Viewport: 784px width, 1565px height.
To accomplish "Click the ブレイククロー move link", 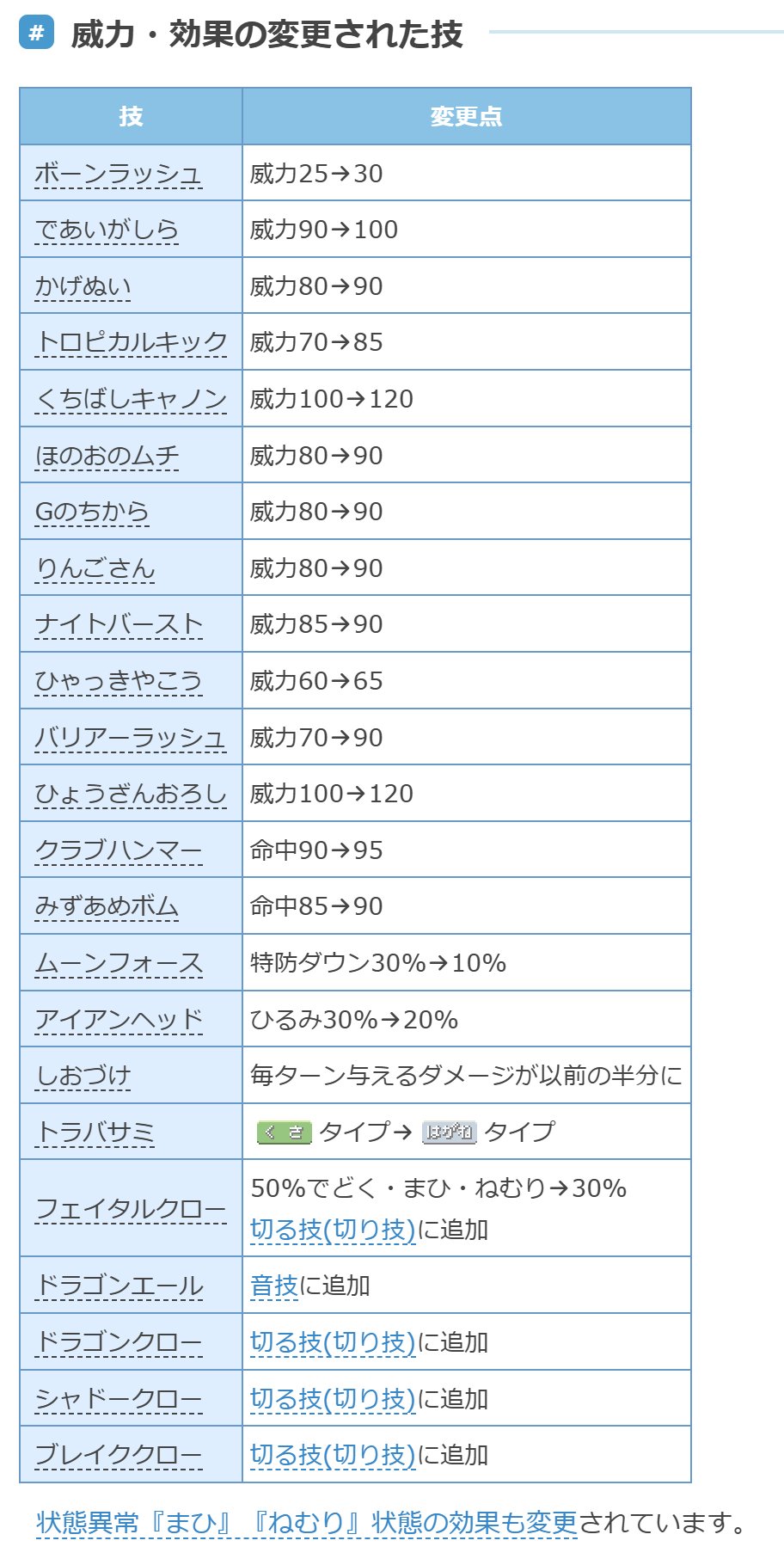I will pyautogui.click(x=119, y=1455).
